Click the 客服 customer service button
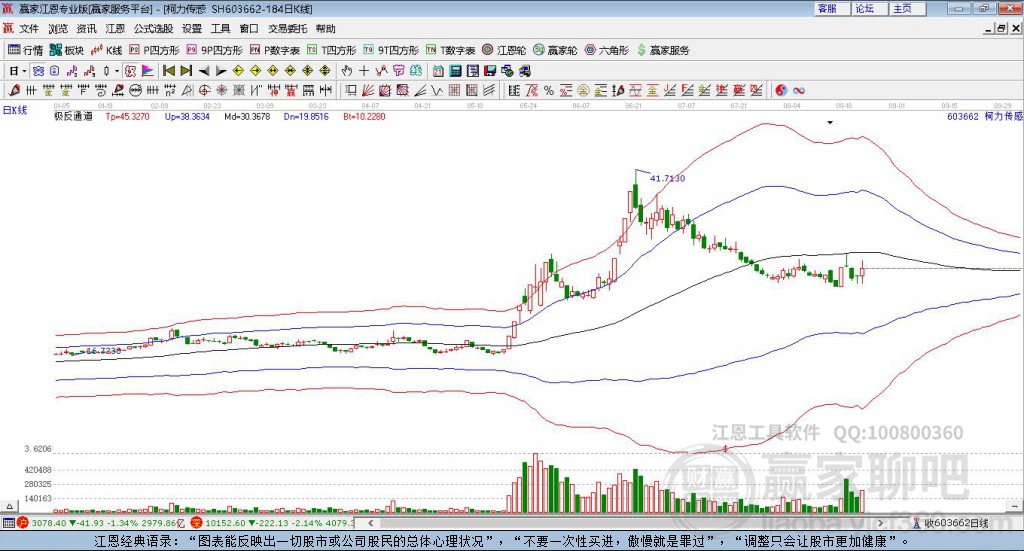This screenshot has width=1024, height=551. (831, 8)
